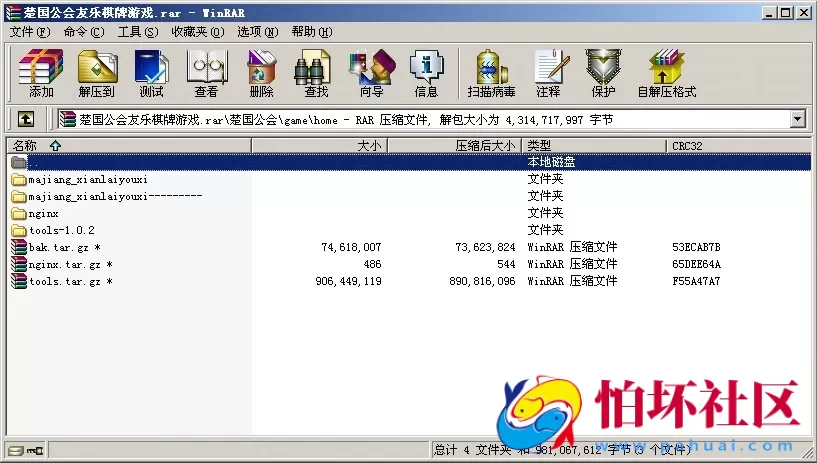Maximize the WinRAR window
817x463 pixels.
click(786, 13)
